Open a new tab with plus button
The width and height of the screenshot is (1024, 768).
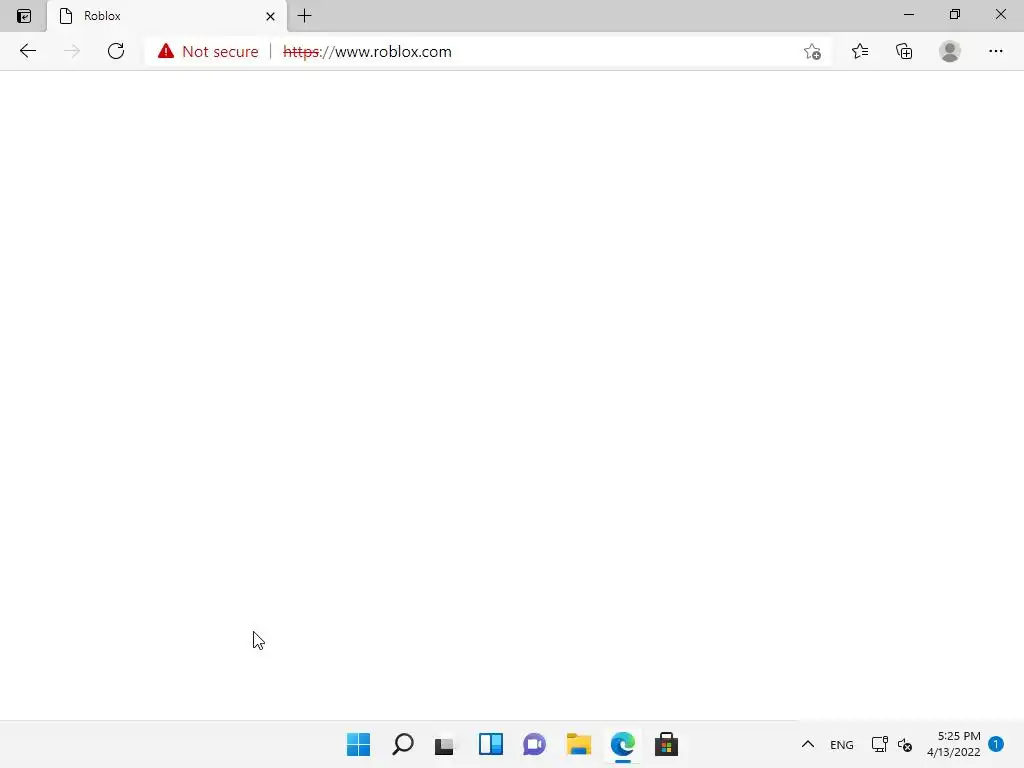pyautogui.click(x=304, y=16)
